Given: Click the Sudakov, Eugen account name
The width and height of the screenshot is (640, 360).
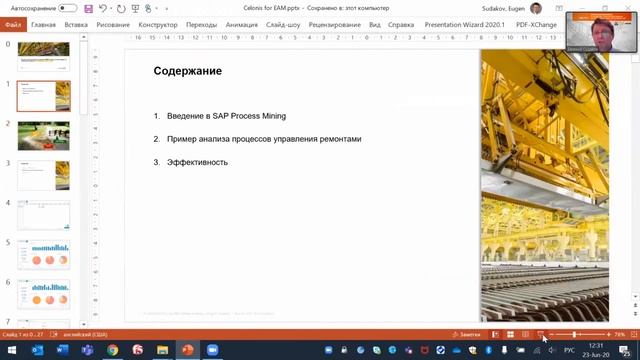Looking at the screenshot, I should [503, 8].
